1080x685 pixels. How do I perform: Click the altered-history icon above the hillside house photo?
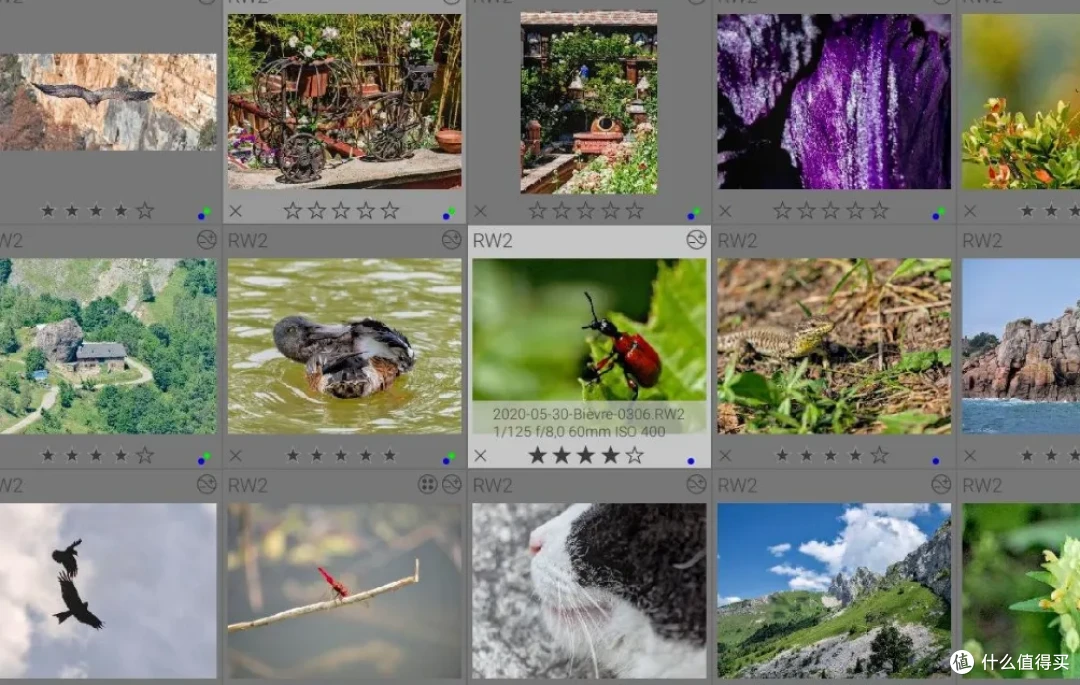[207, 240]
